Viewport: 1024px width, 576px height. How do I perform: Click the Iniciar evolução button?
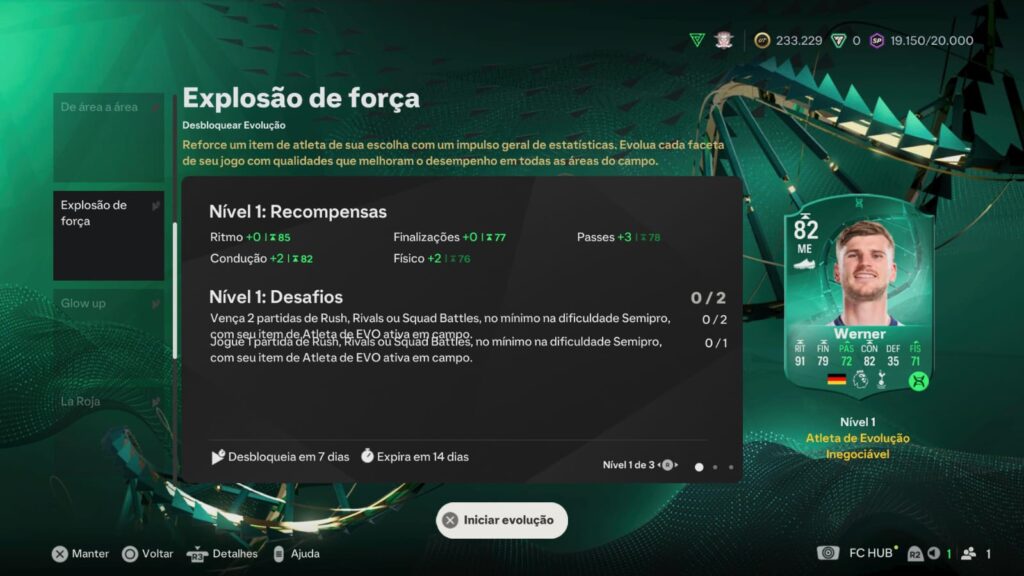pos(502,520)
